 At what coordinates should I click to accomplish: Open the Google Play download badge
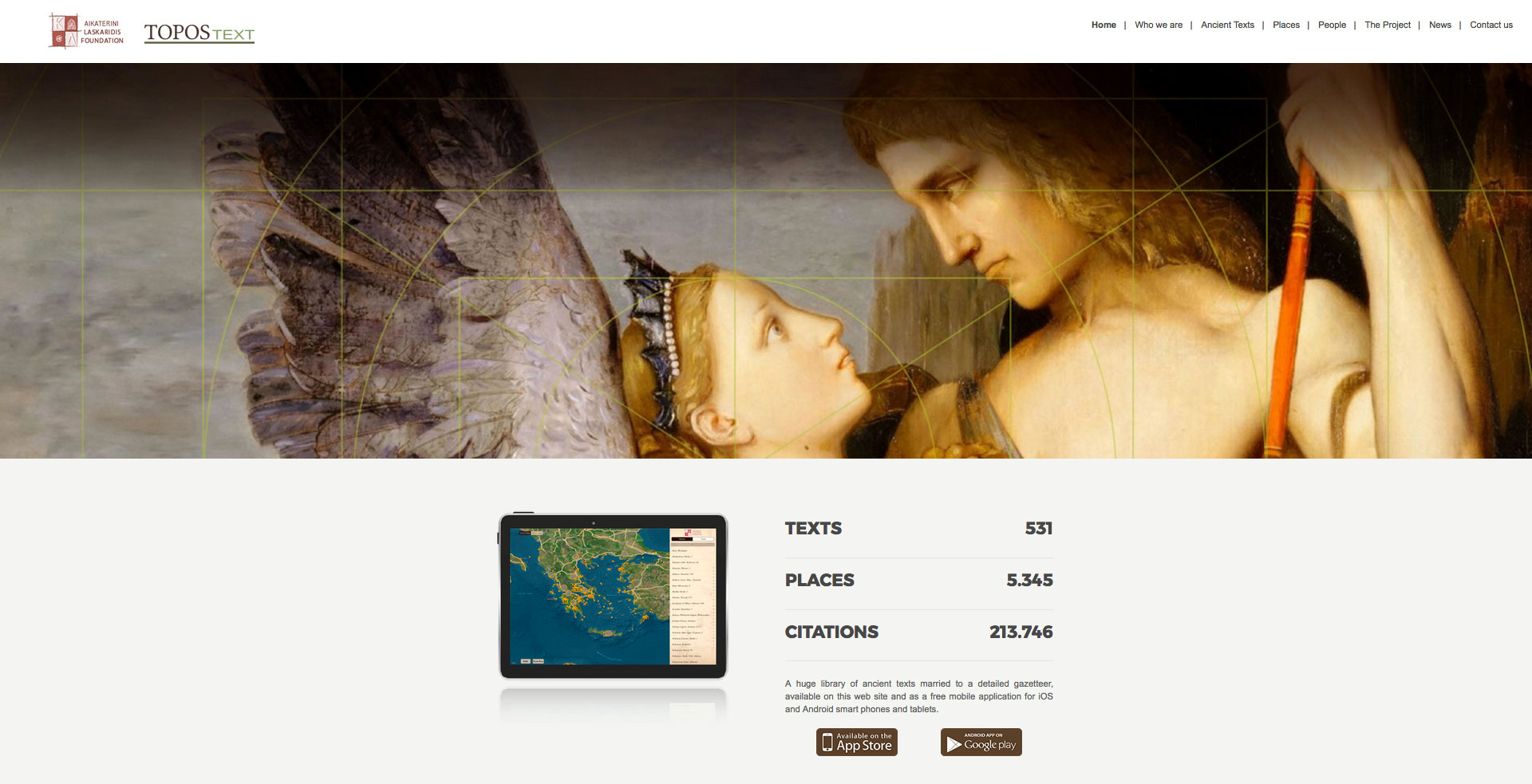[x=981, y=743]
